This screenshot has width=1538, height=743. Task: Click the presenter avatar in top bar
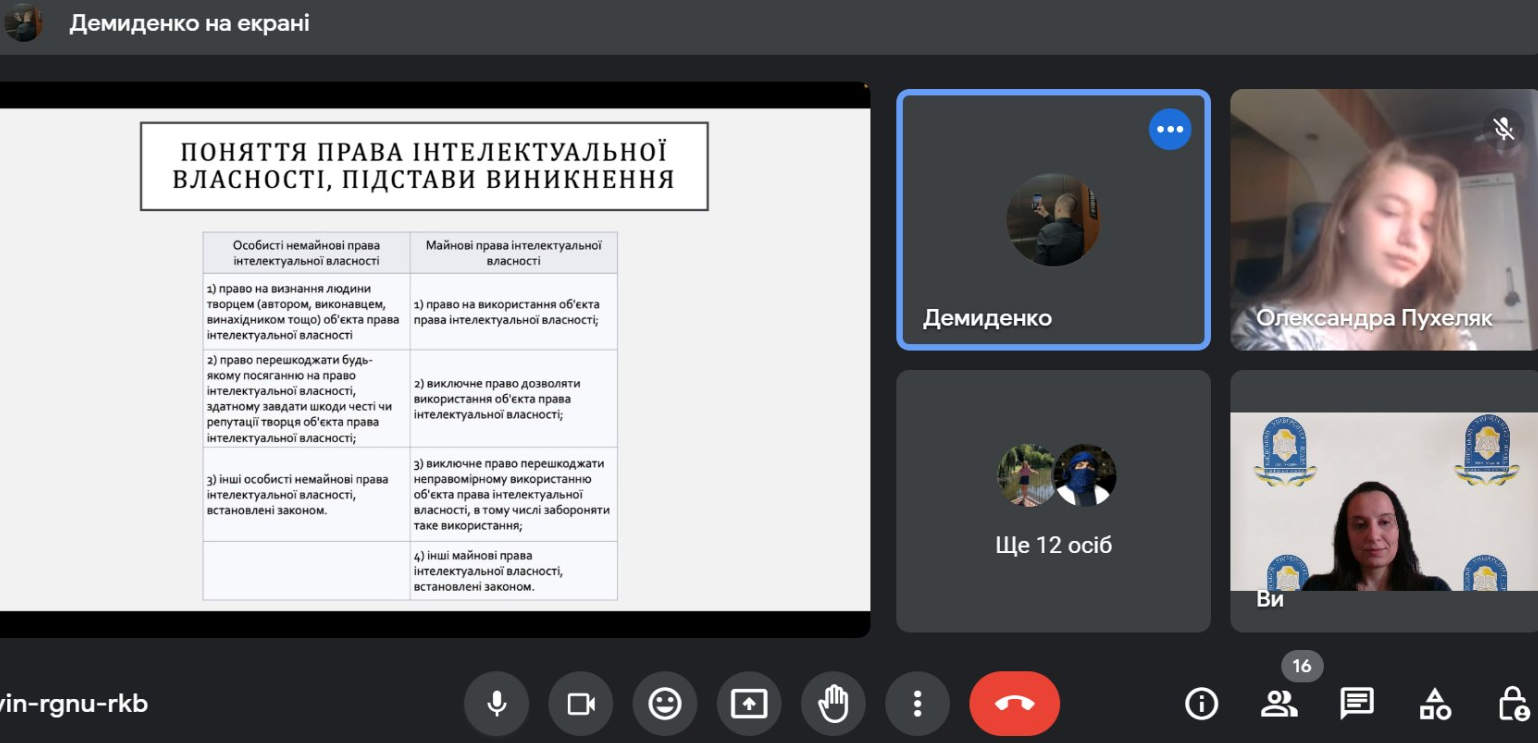coord(24,23)
